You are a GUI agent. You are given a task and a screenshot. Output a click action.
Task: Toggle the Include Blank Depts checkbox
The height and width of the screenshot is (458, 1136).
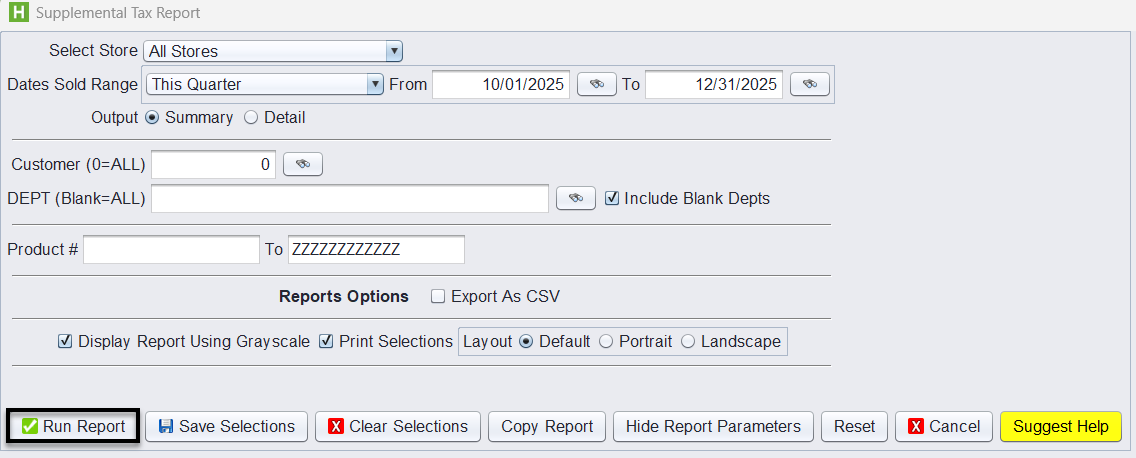pos(613,199)
